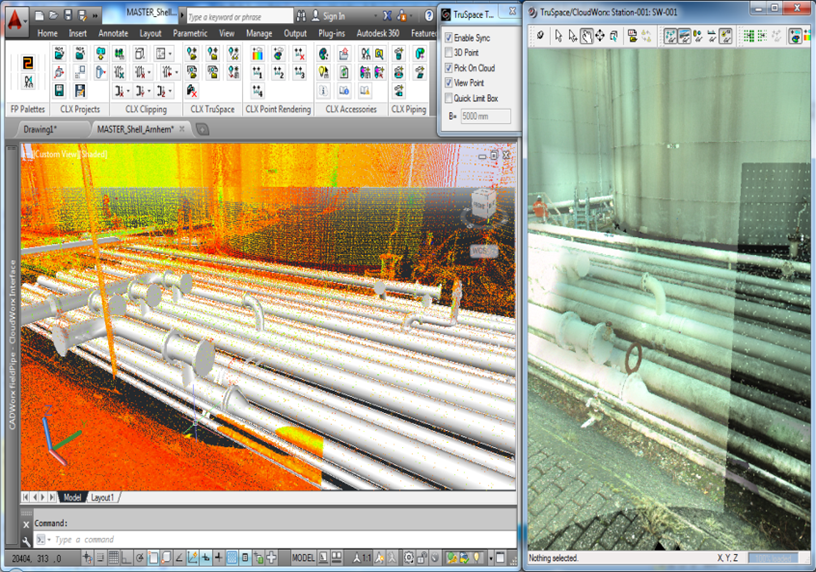Open the Home ribbon tab
Screen dimensions: 816x572
[47, 33]
